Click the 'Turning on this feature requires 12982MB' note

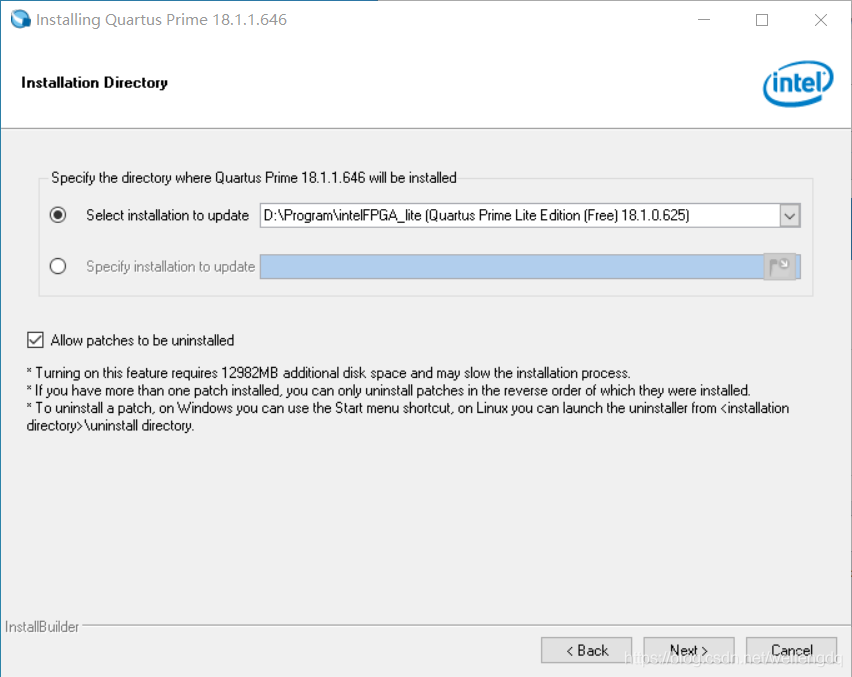[328, 373]
